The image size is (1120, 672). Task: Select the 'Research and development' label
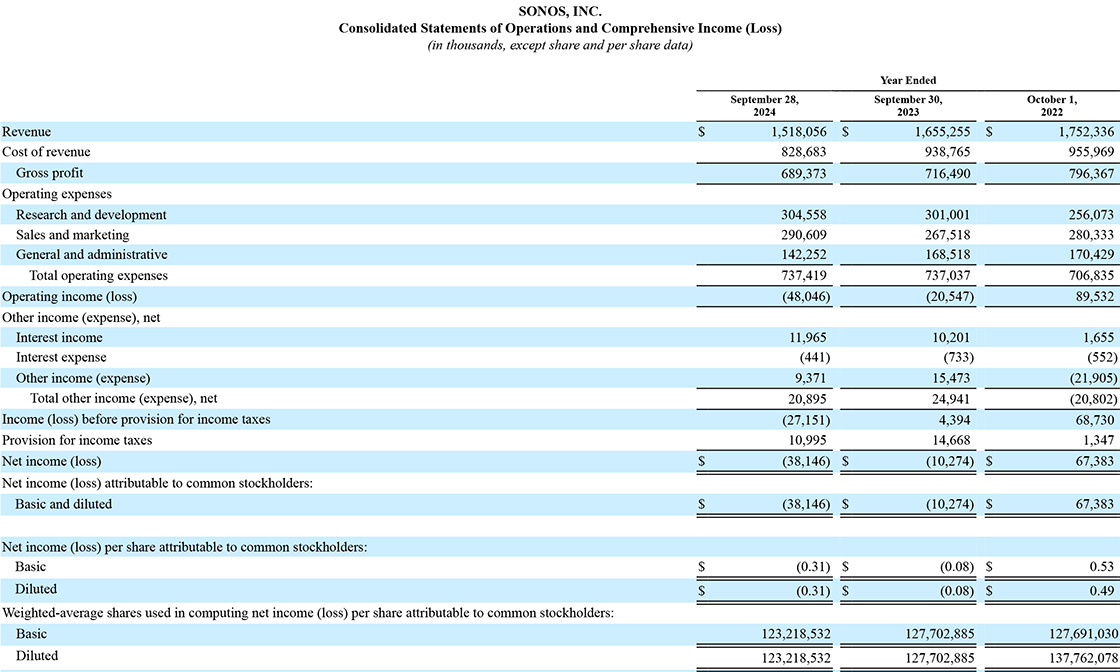tap(91, 215)
